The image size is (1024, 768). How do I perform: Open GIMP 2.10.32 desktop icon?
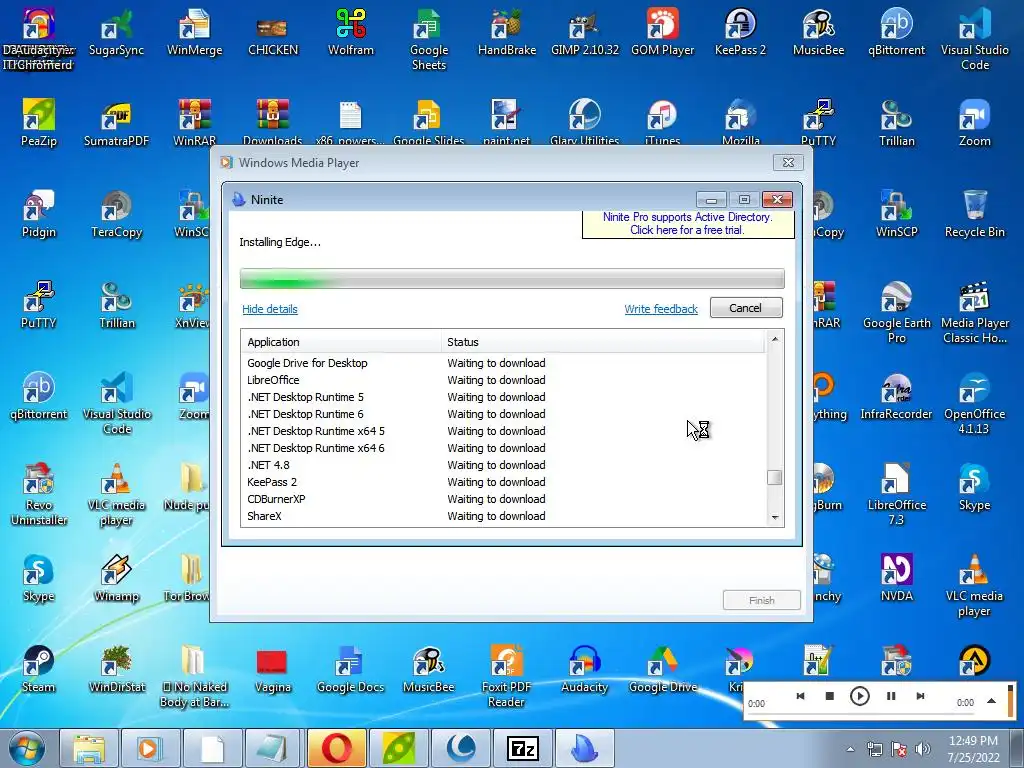[584, 33]
